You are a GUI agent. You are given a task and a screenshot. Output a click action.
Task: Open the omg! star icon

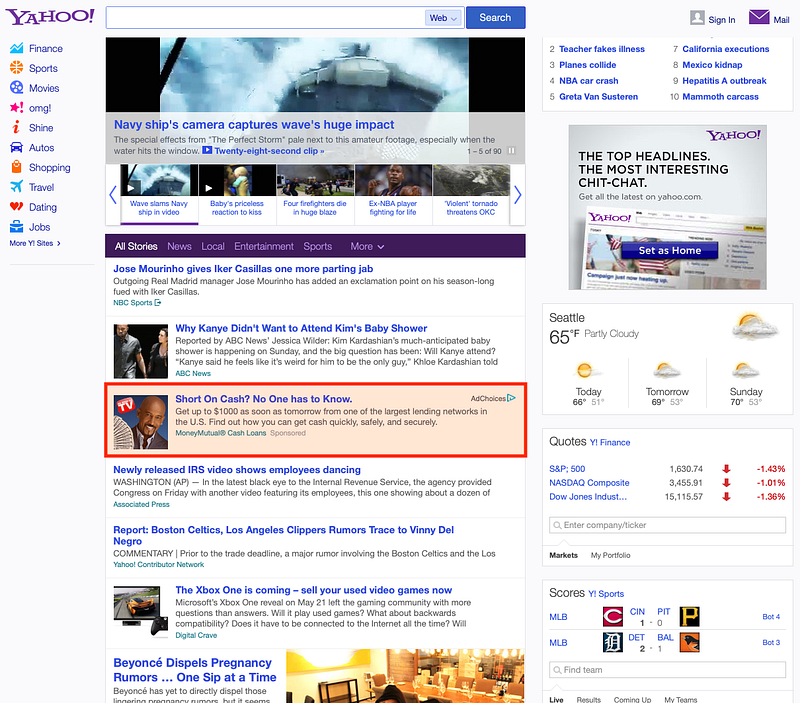click(x=16, y=108)
